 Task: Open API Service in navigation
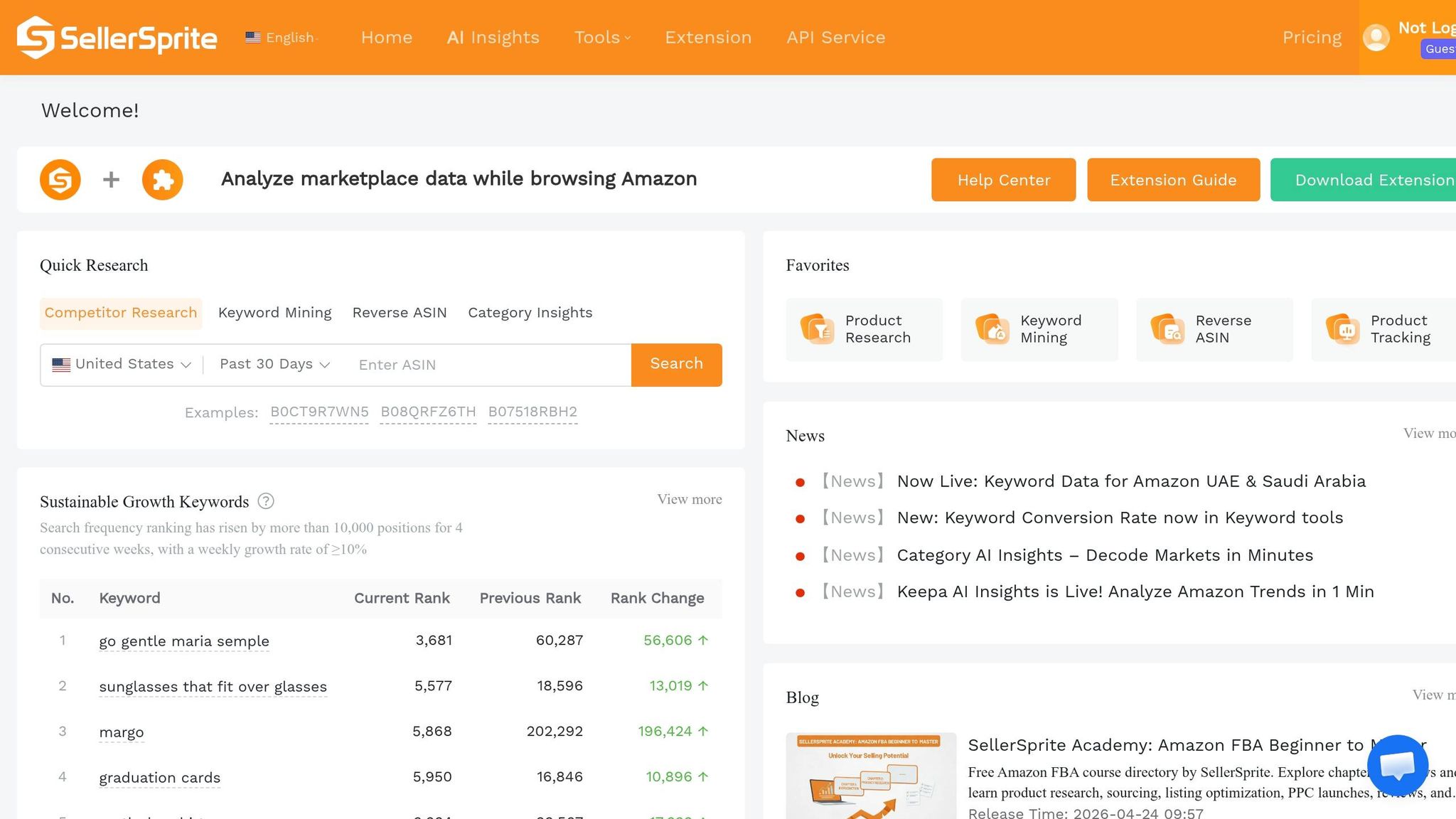point(836,37)
